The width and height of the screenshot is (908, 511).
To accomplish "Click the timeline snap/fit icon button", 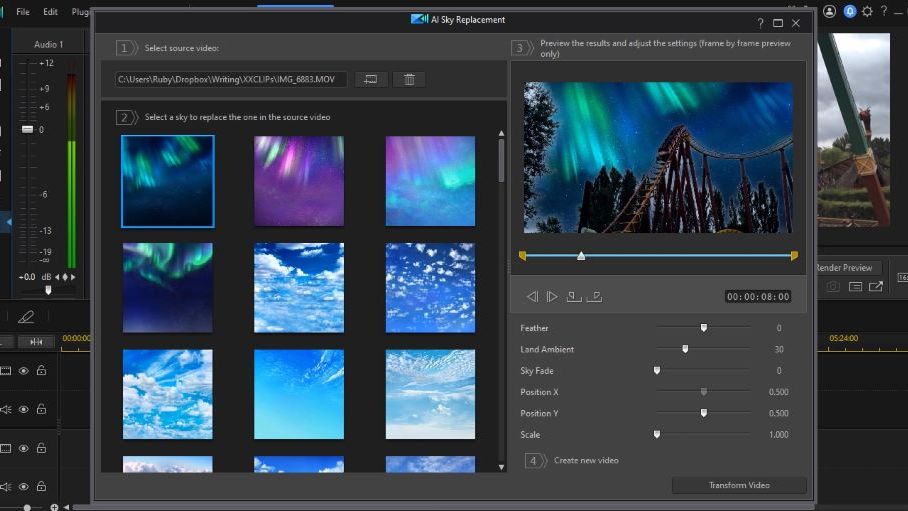I will point(36,342).
